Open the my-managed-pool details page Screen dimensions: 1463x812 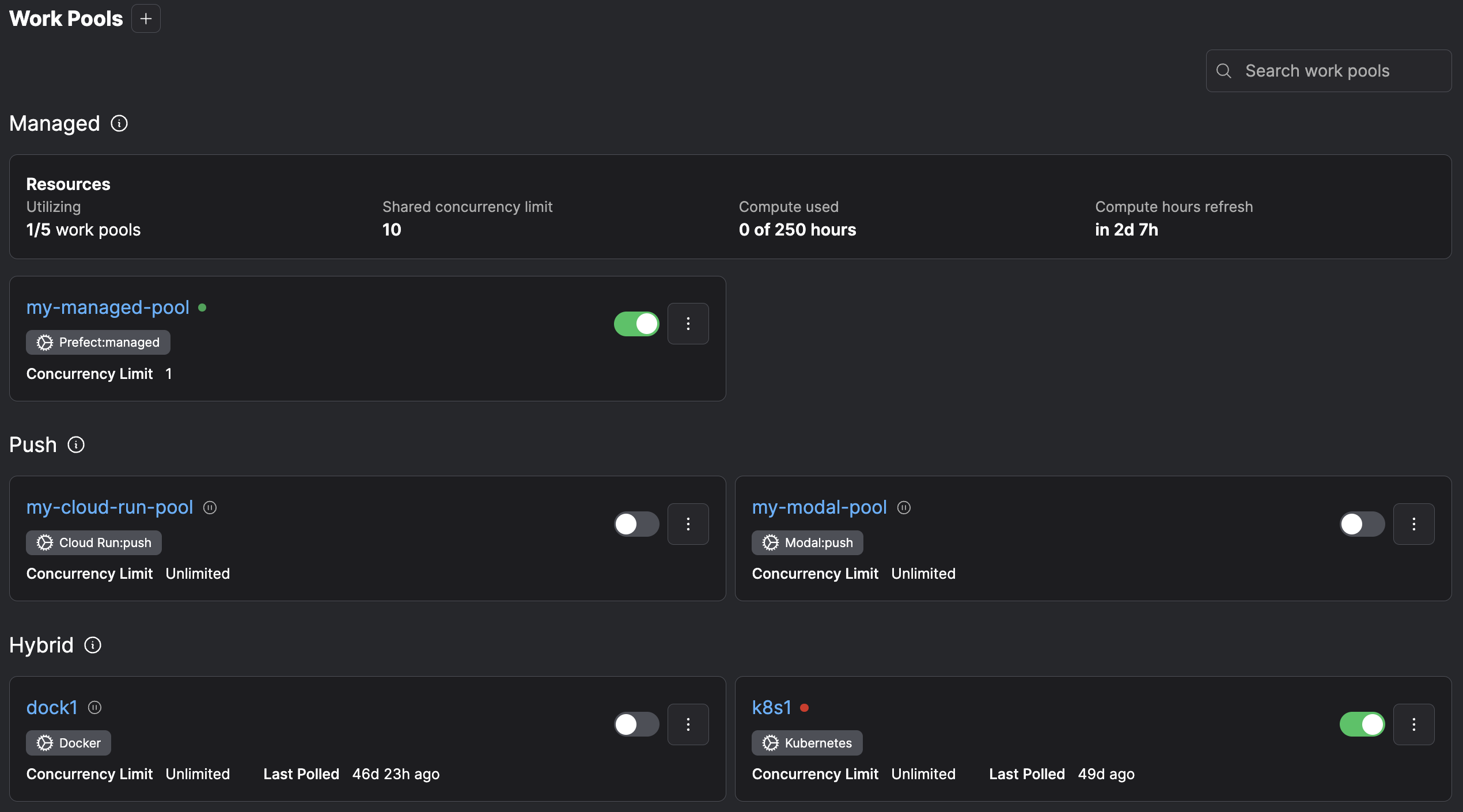pyautogui.click(x=107, y=307)
